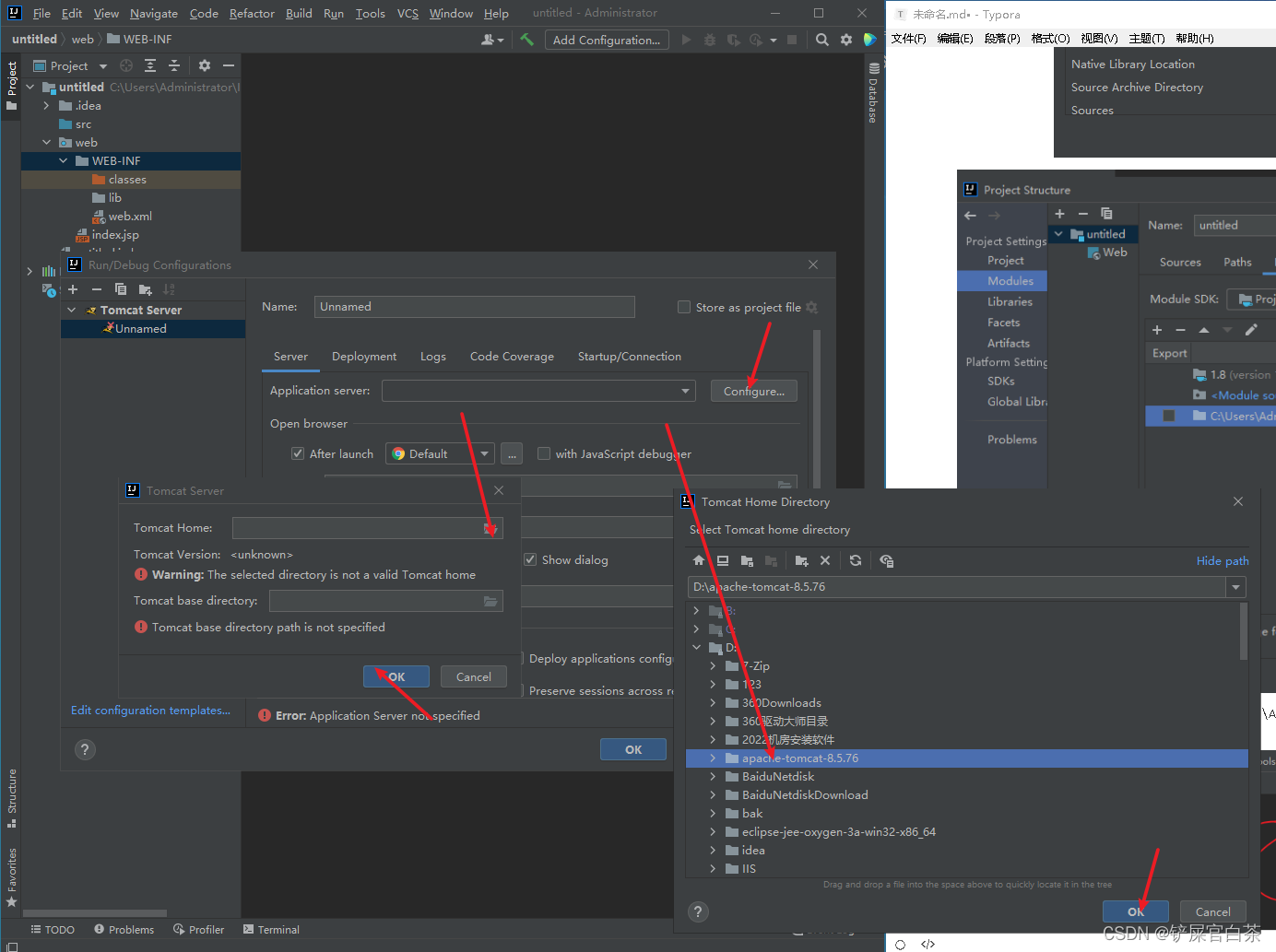Open IDE settings gear in main toolbar
The height and width of the screenshot is (952, 1276).
pyautogui.click(x=846, y=40)
